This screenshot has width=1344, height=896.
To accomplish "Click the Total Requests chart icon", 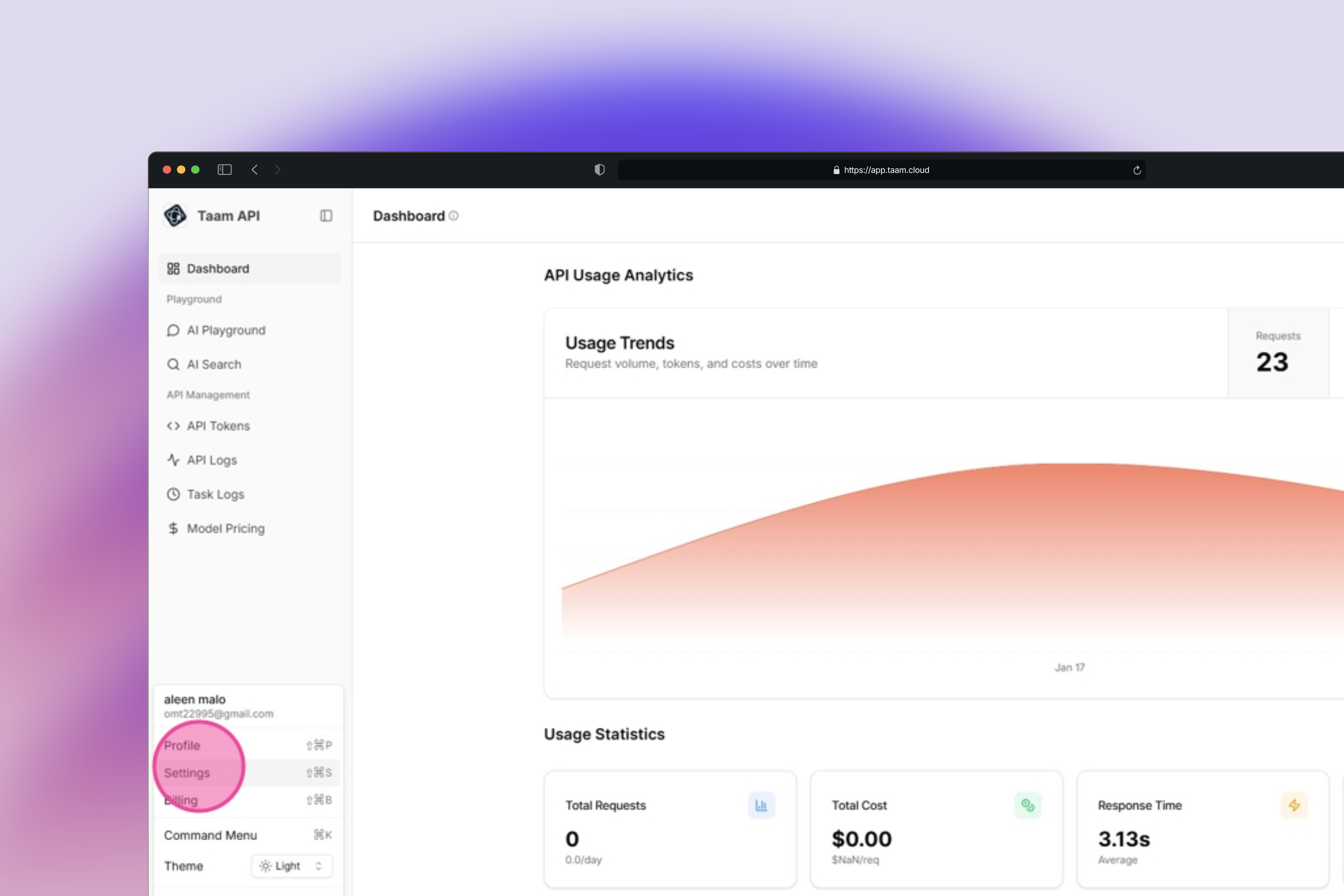I will click(x=761, y=806).
